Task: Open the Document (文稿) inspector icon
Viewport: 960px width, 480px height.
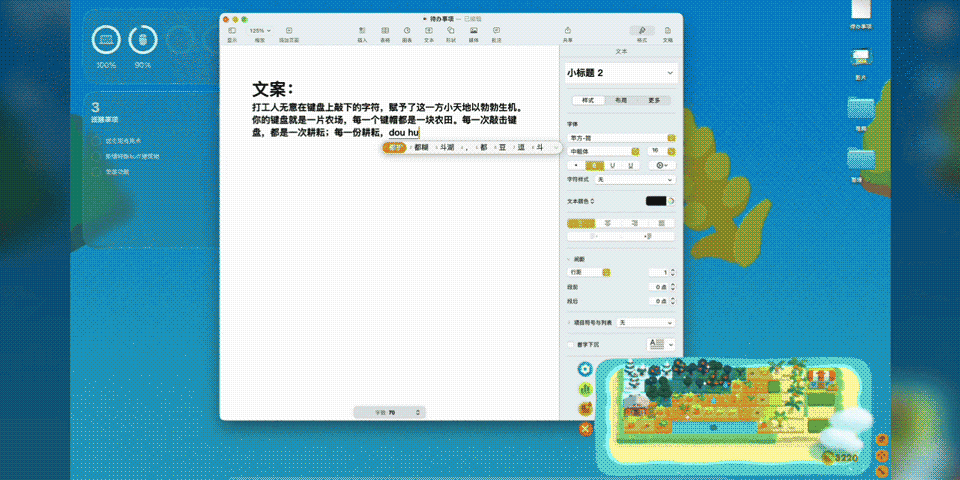Action: pyautogui.click(x=667, y=32)
